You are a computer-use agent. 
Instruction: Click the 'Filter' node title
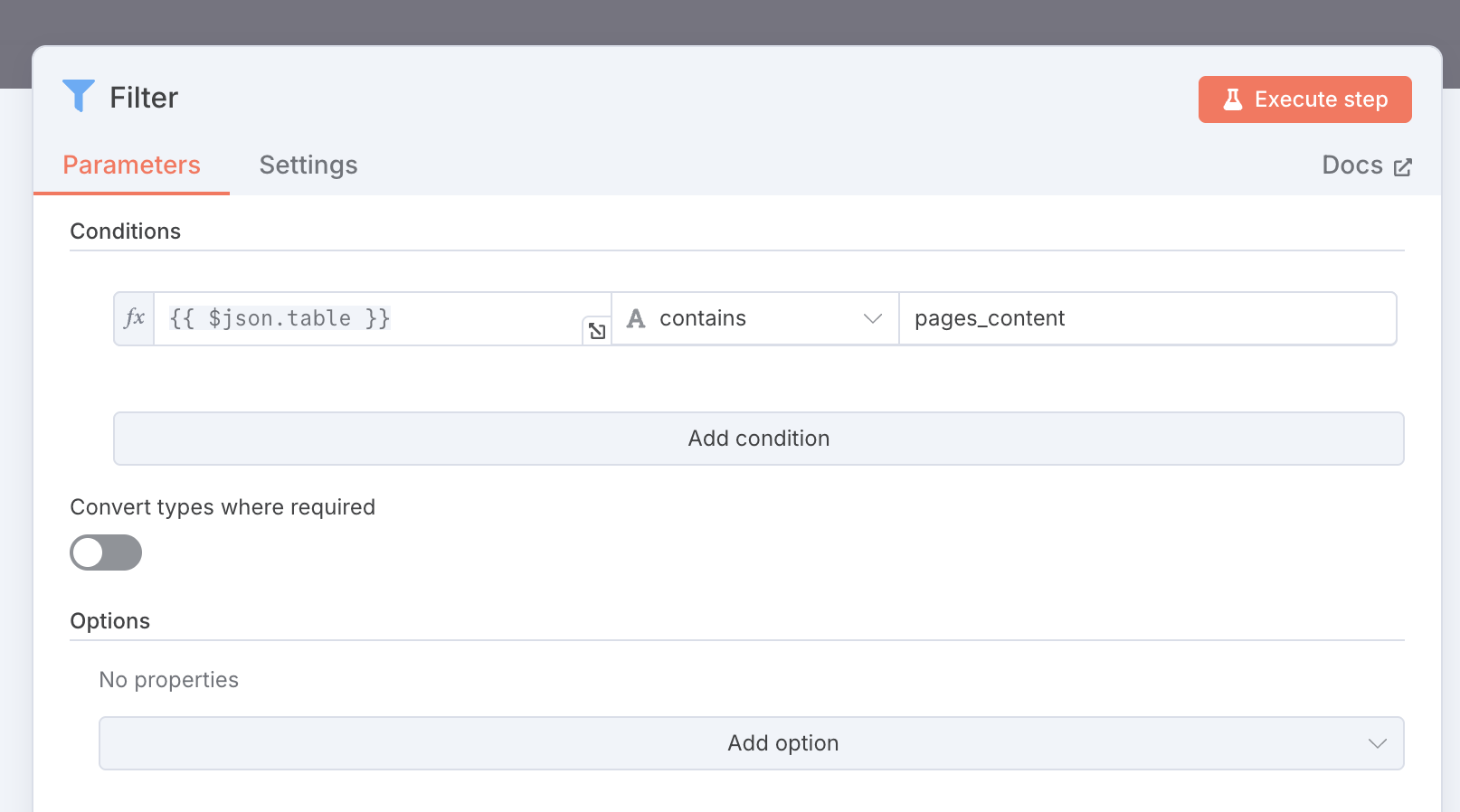coord(144,98)
